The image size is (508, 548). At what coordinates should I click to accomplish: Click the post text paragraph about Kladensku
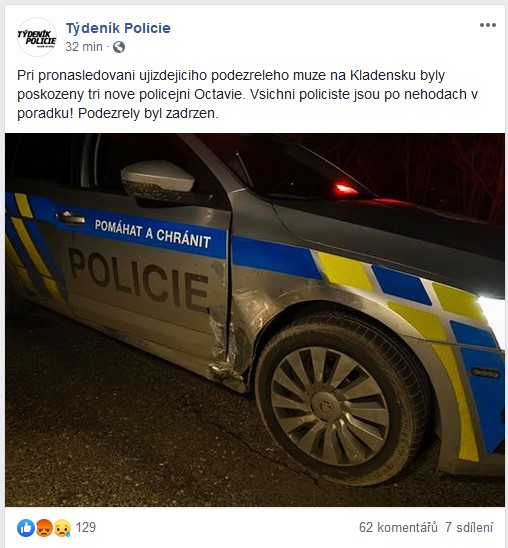pos(247,94)
